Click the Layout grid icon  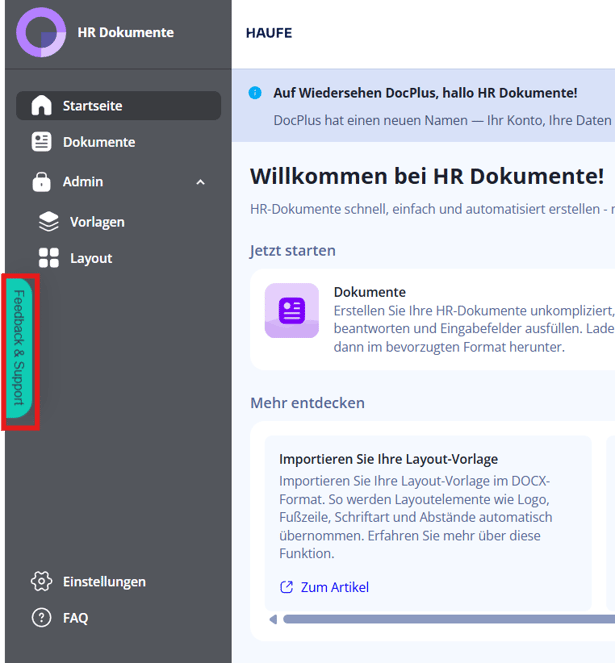(x=49, y=258)
